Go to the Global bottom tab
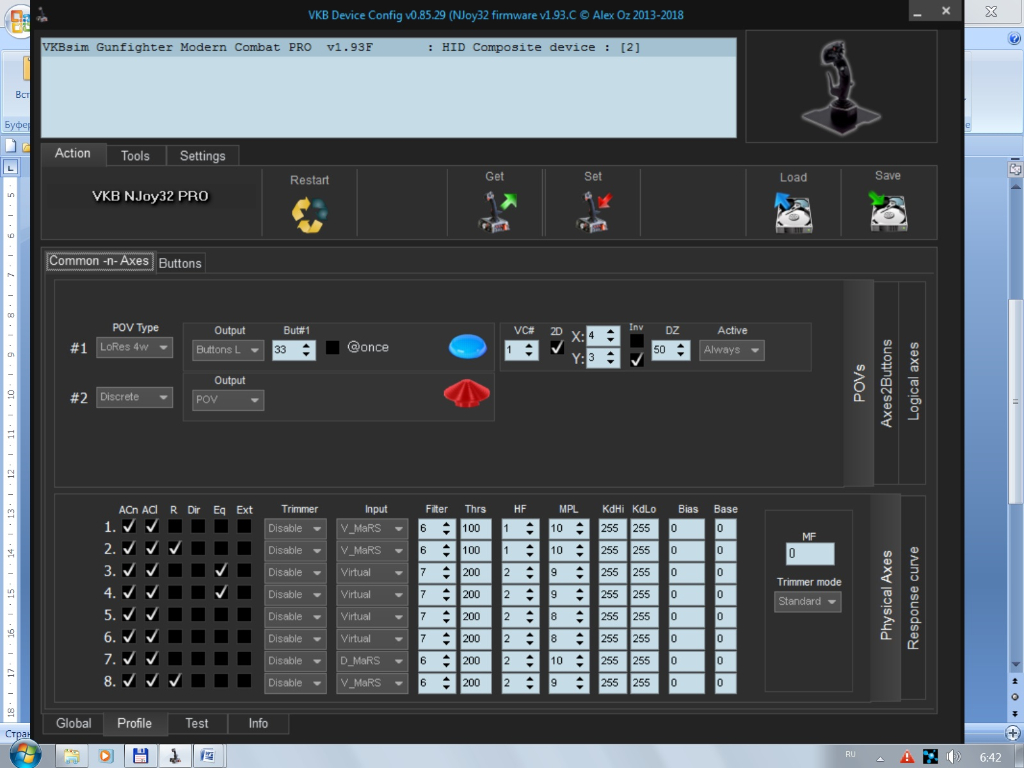Viewport: 1024px width, 768px height. point(74,723)
